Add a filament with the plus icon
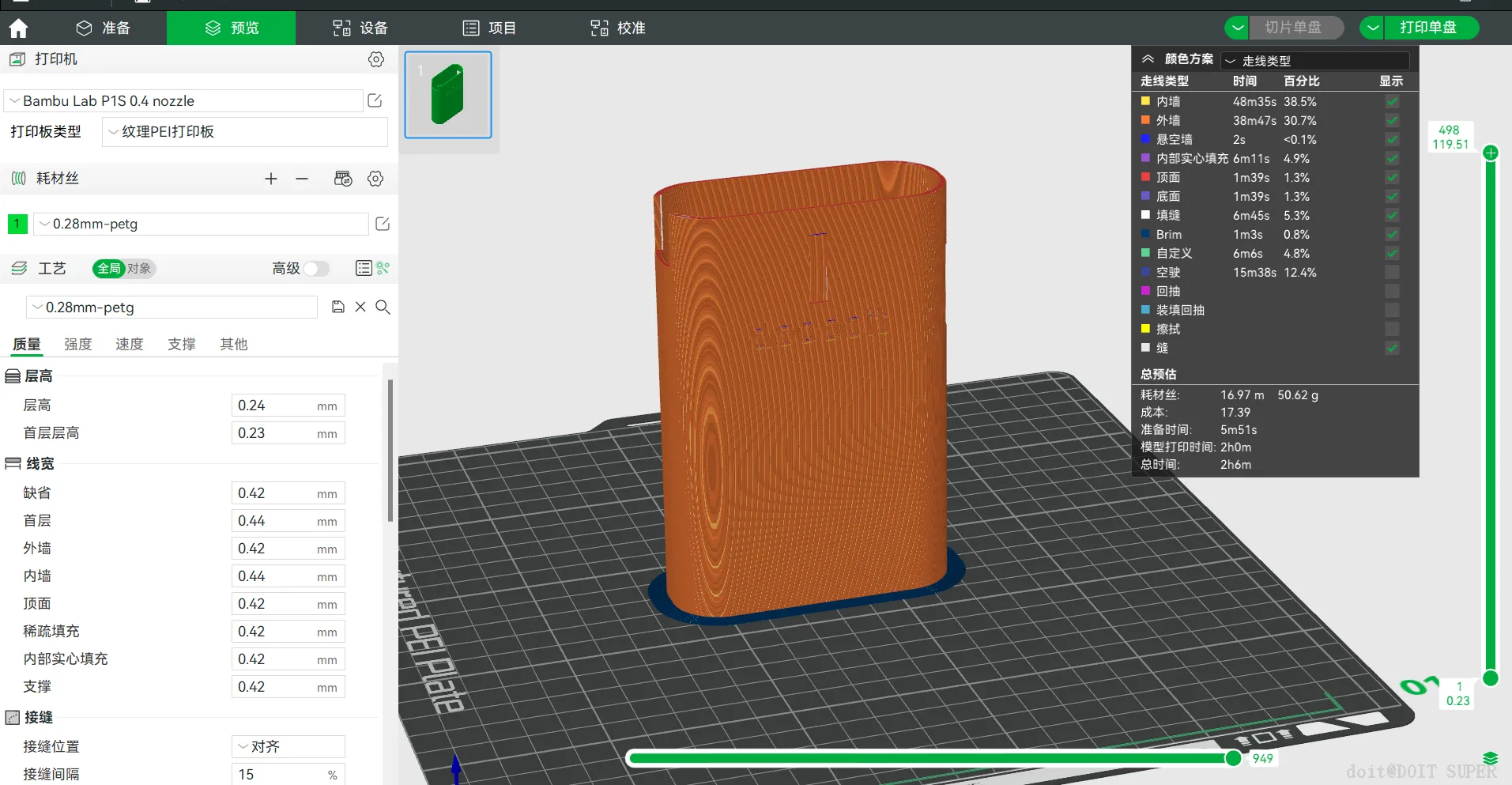 coord(271,179)
